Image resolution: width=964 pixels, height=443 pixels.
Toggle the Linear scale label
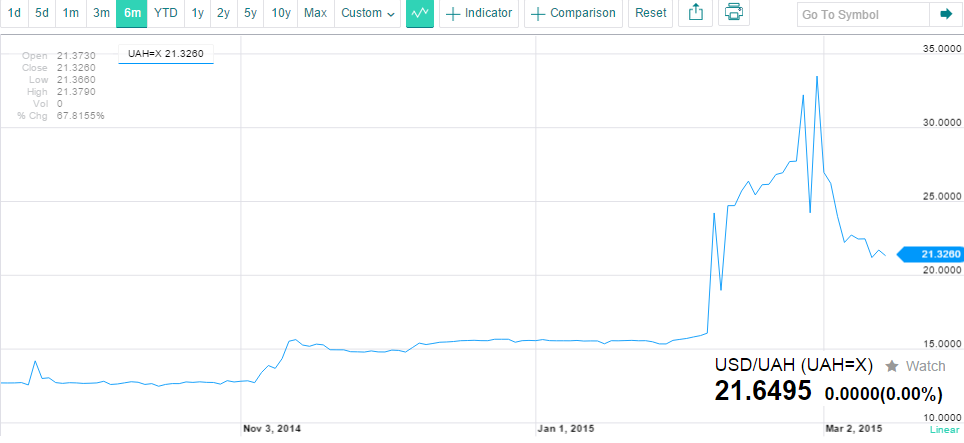944,429
